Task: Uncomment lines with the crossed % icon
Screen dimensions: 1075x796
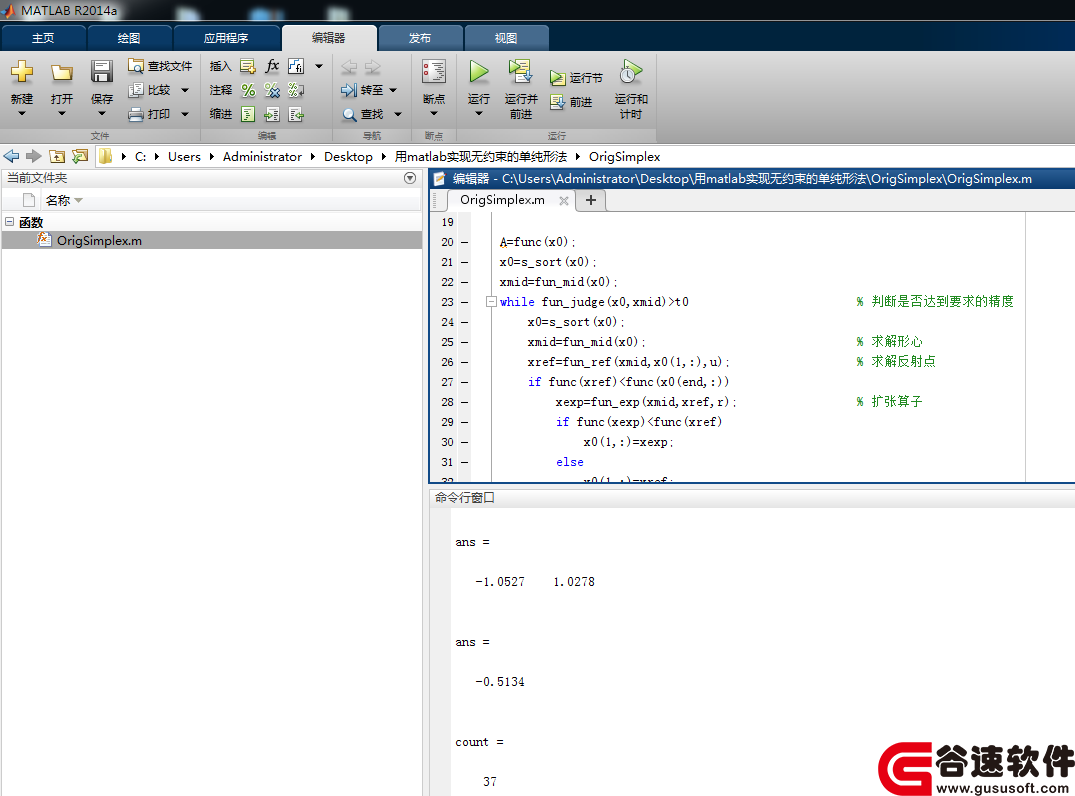Action: [272, 90]
